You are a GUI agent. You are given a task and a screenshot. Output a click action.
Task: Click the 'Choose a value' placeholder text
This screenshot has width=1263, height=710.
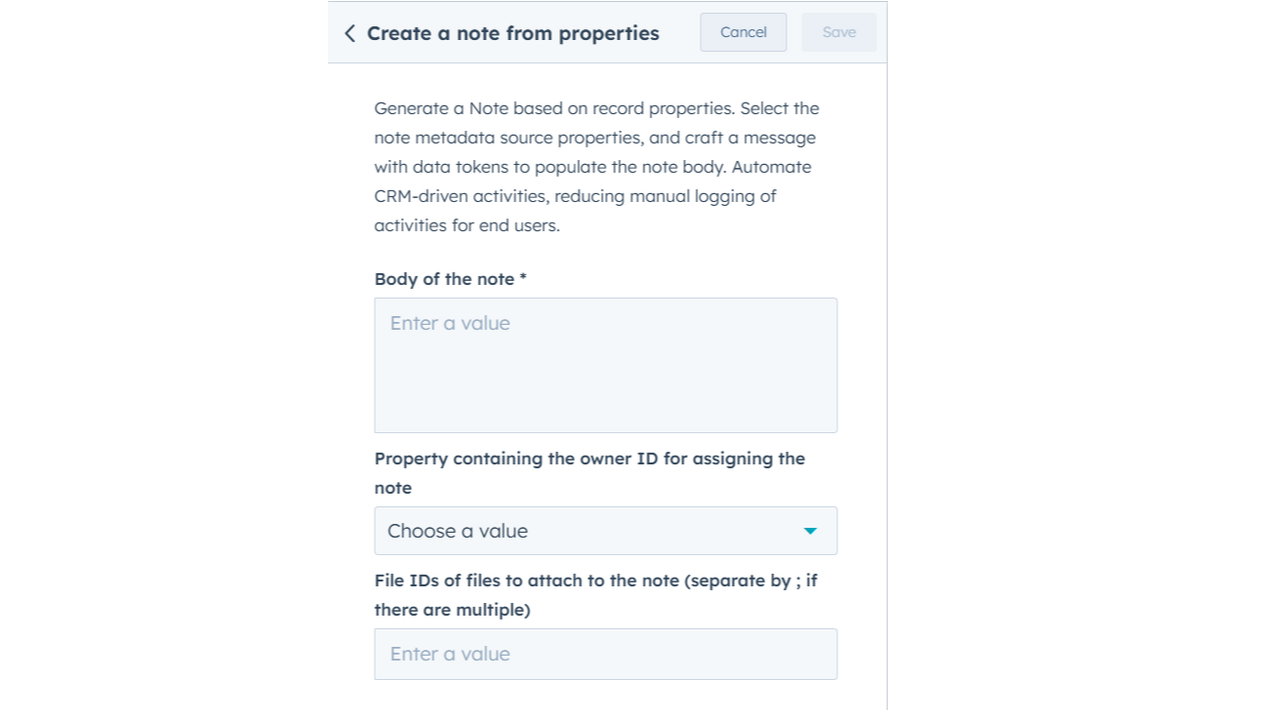tap(457, 531)
